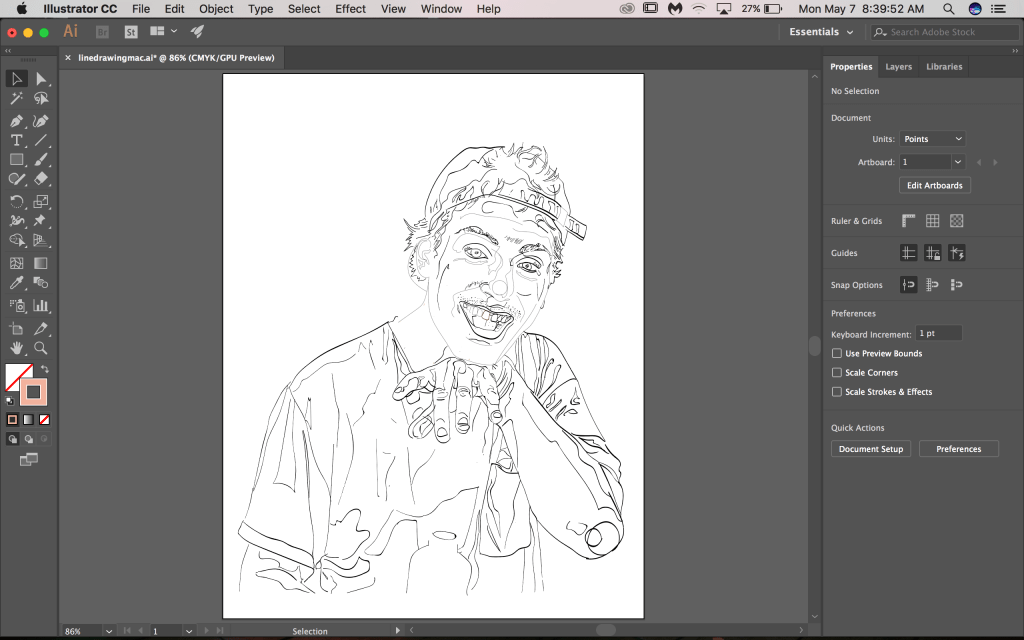The image size is (1024, 640).
Task: Switch to the Layers tab
Action: click(x=898, y=66)
